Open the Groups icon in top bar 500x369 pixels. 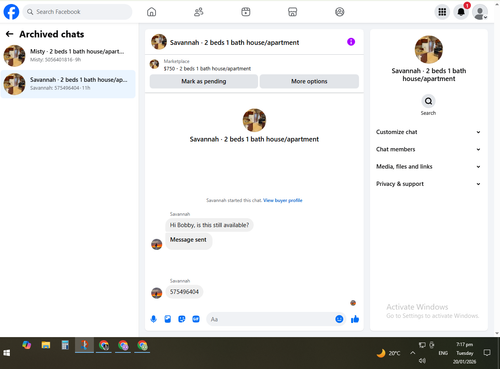click(339, 12)
